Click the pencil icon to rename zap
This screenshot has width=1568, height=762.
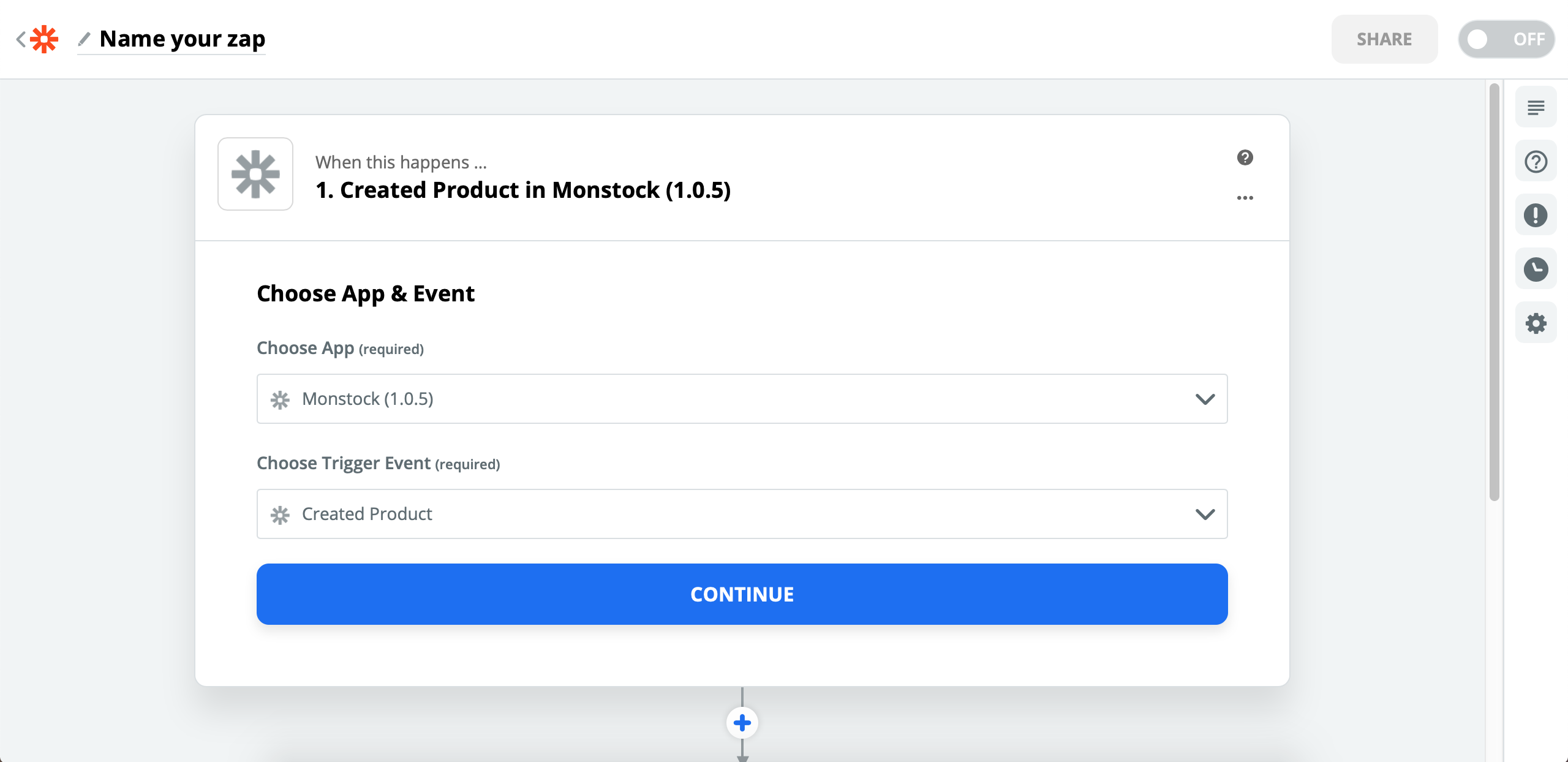[85, 39]
